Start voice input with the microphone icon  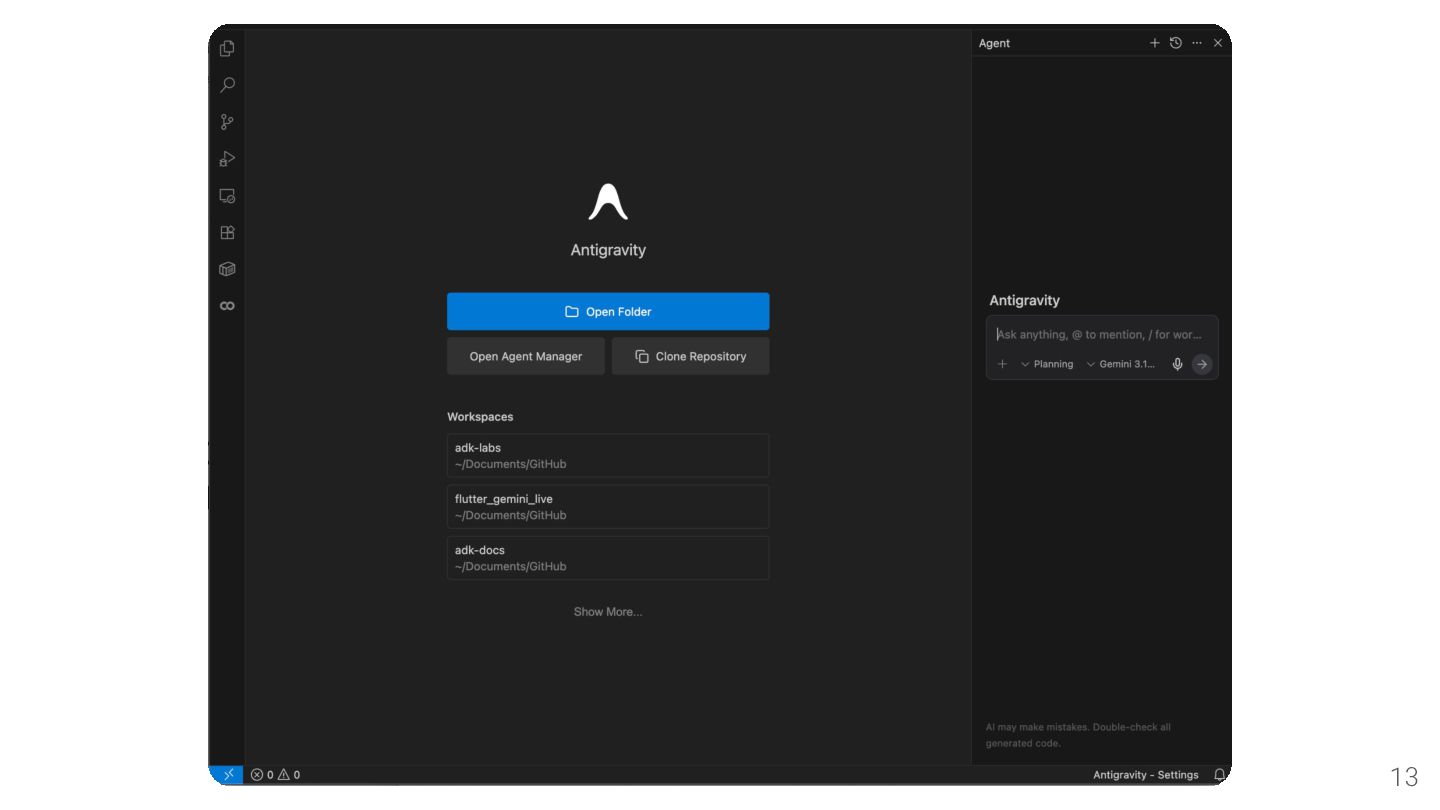(x=1177, y=364)
